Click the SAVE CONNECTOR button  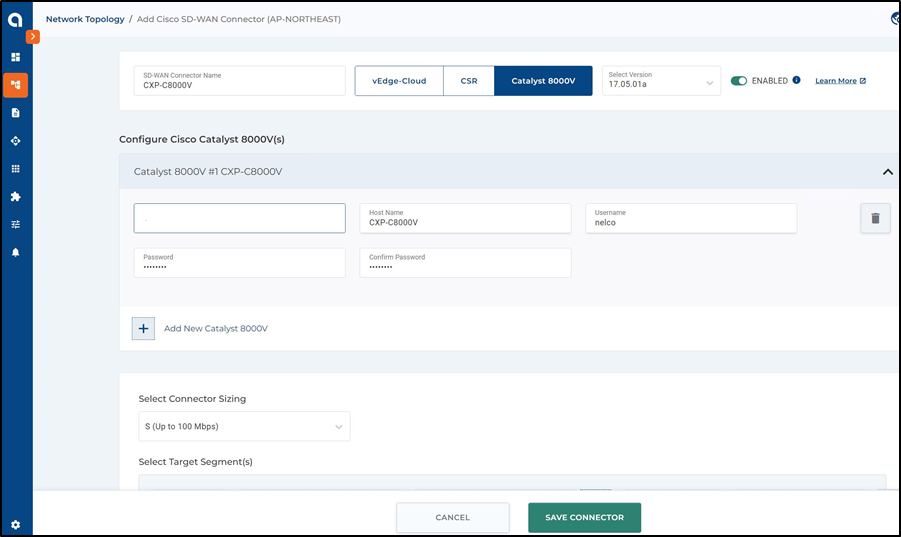584,517
